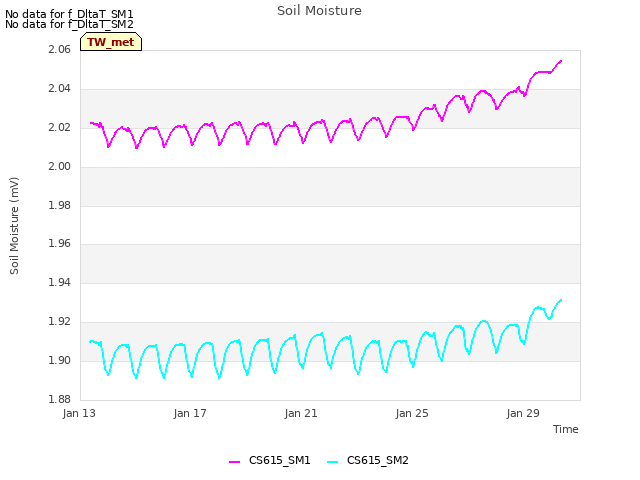Click the 2.00 y-axis value
640x480 pixels.
(x=59, y=166)
